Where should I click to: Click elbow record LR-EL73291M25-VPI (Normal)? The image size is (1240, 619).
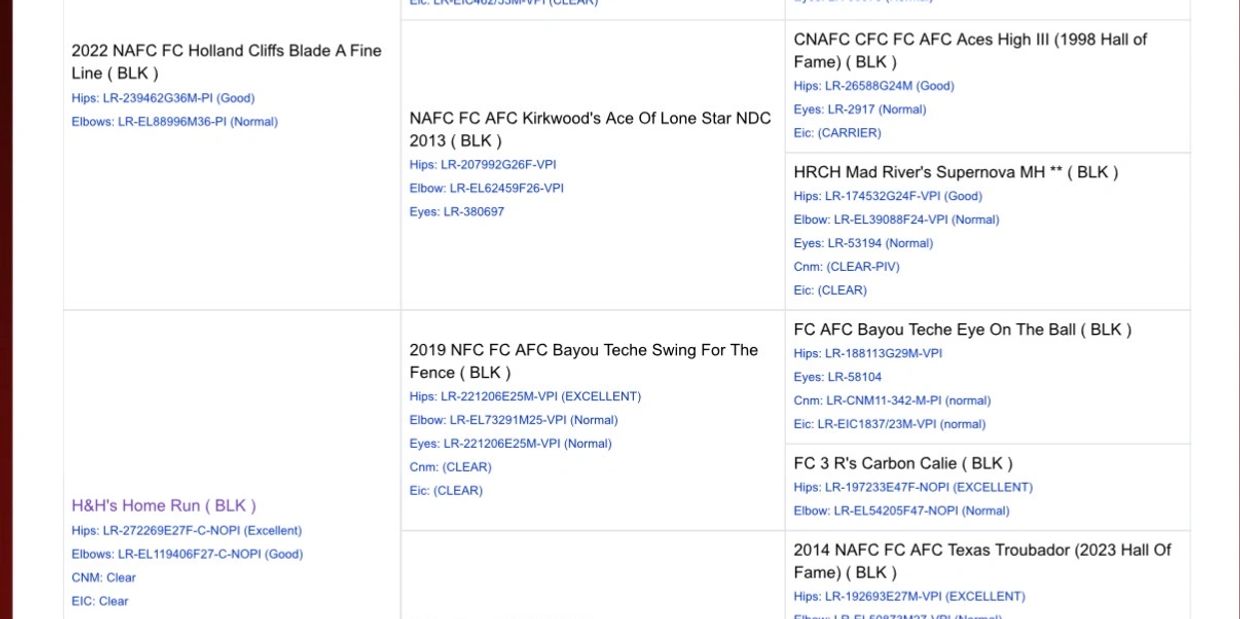[x=513, y=420]
